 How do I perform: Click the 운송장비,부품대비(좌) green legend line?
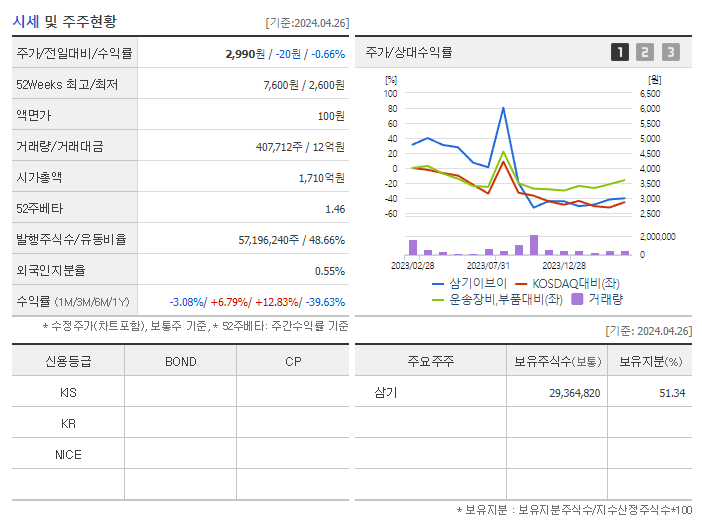pyautogui.click(x=438, y=300)
